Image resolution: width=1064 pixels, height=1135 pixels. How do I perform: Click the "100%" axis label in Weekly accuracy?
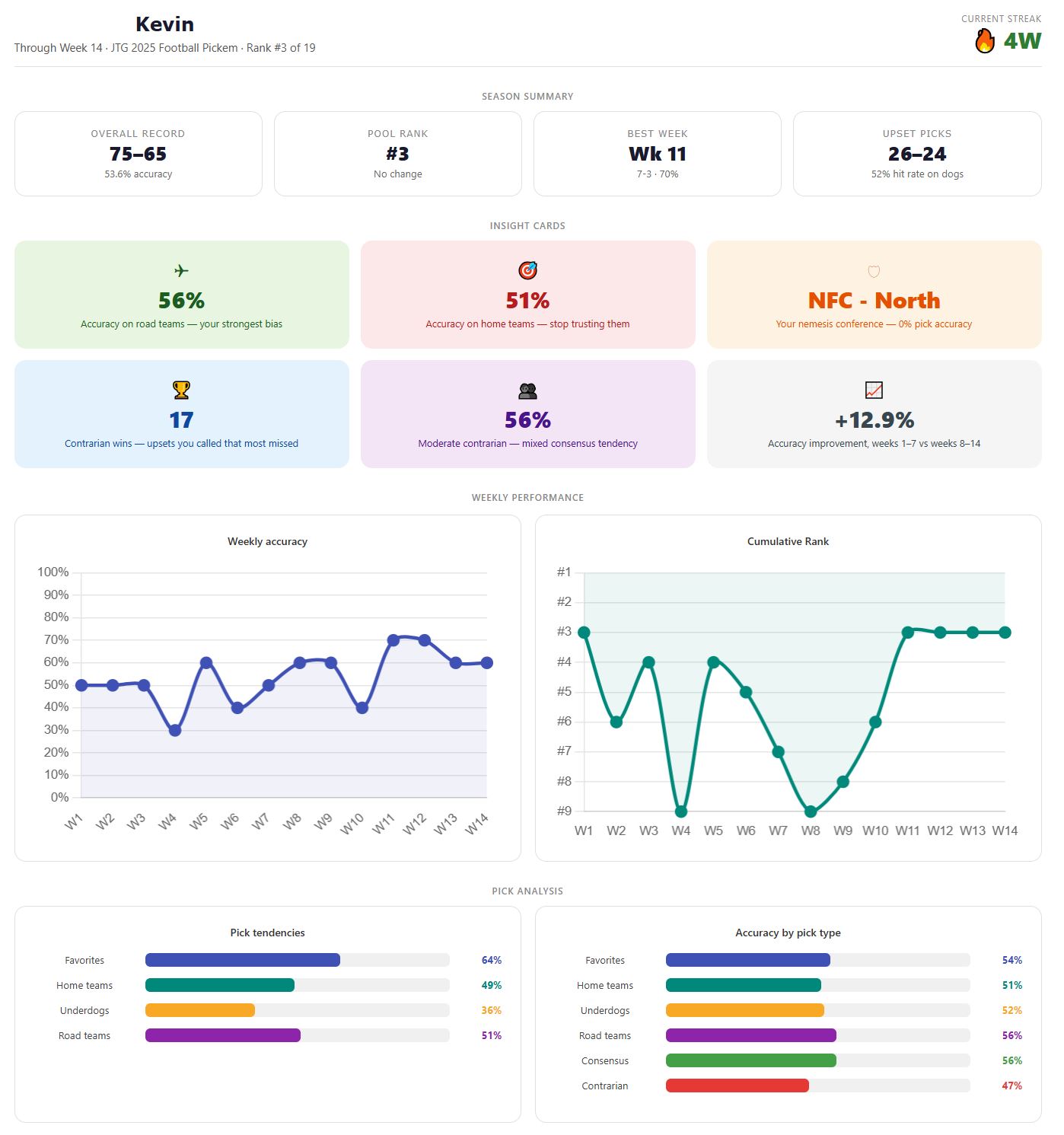click(x=53, y=572)
